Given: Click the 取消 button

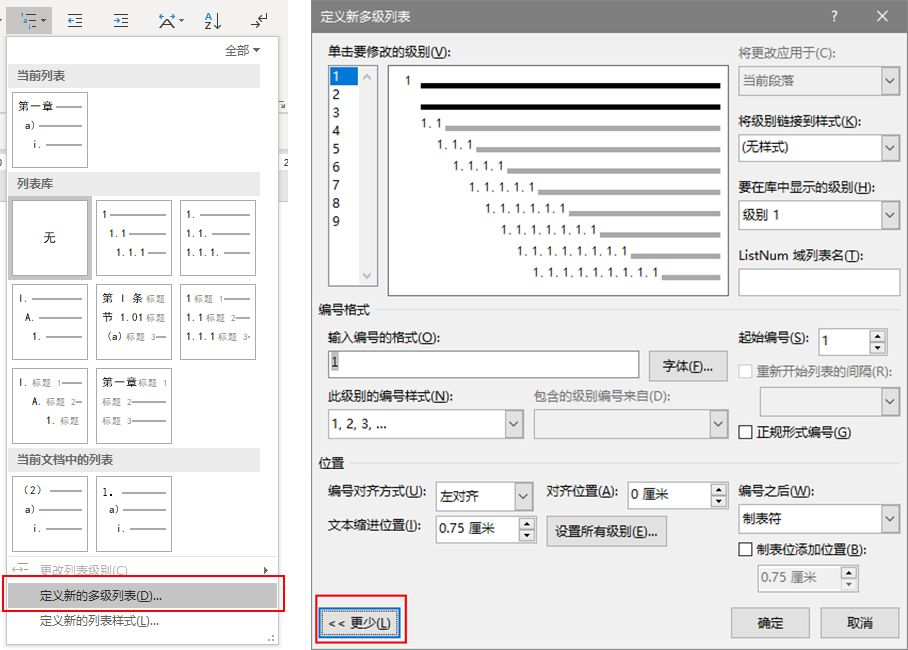Looking at the screenshot, I should 859,623.
